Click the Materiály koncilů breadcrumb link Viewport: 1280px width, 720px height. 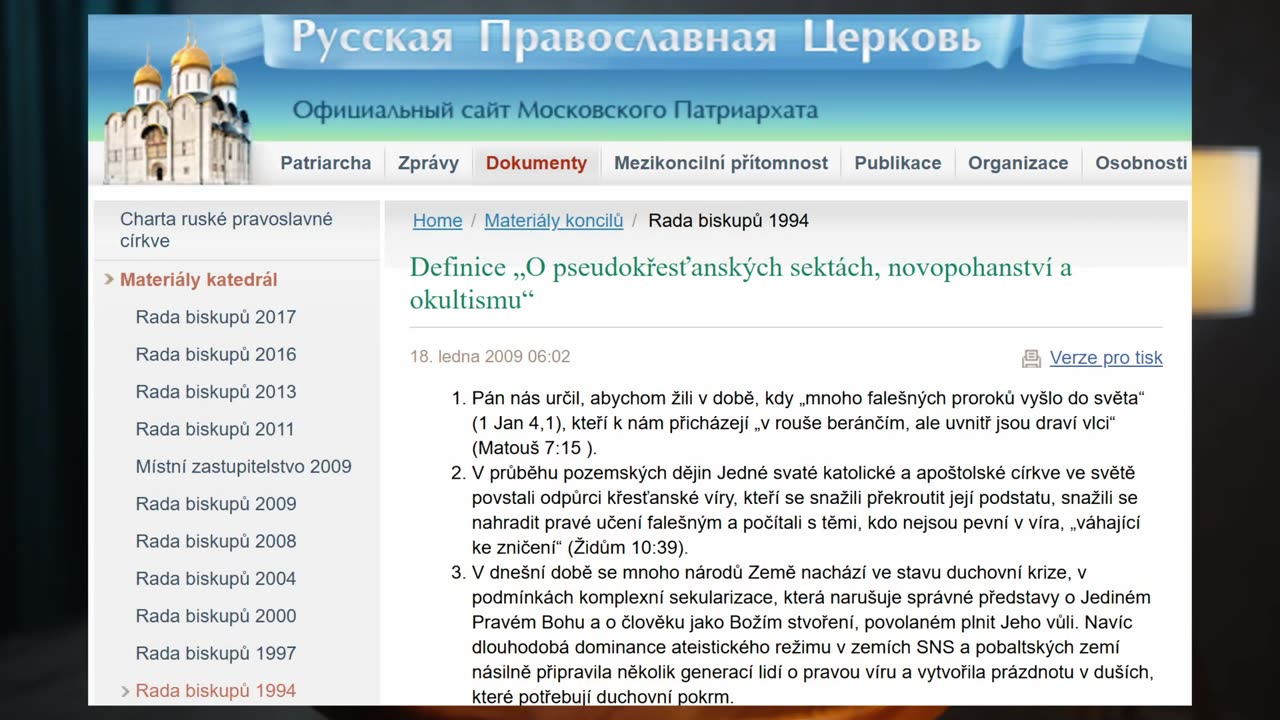click(x=554, y=221)
